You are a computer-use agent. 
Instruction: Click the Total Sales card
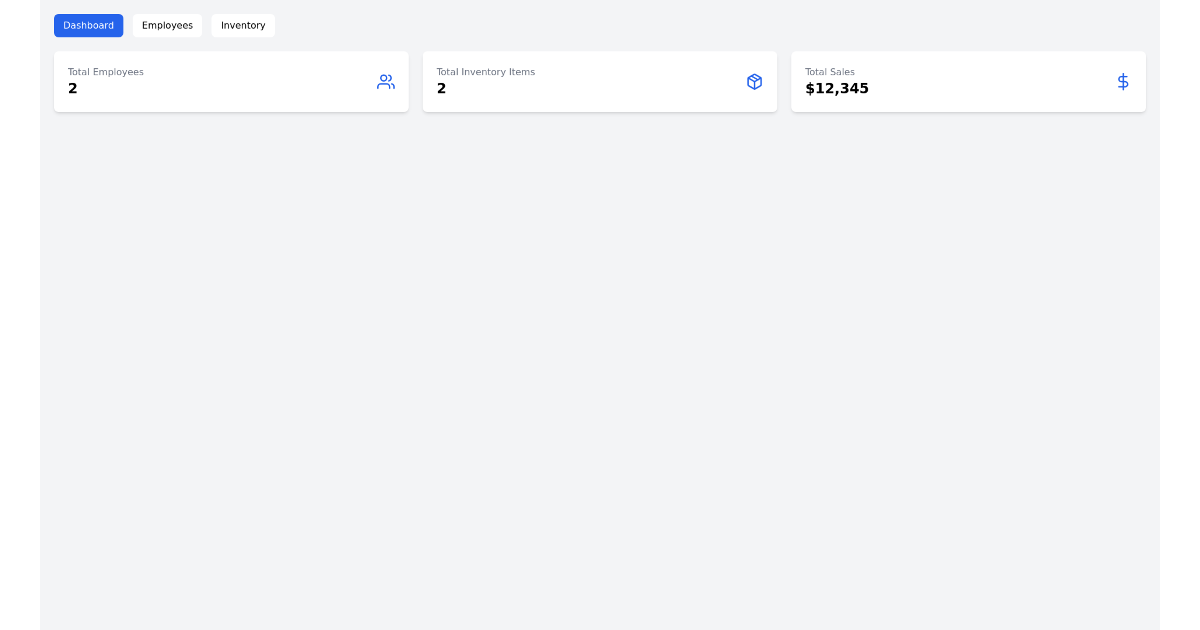click(968, 81)
